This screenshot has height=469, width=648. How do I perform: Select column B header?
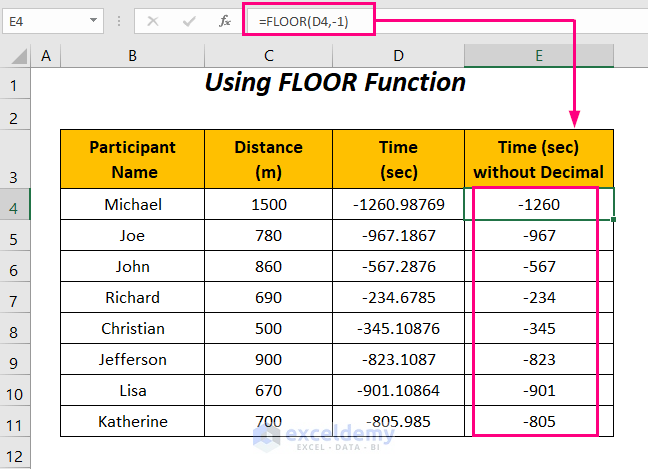click(132, 56)
